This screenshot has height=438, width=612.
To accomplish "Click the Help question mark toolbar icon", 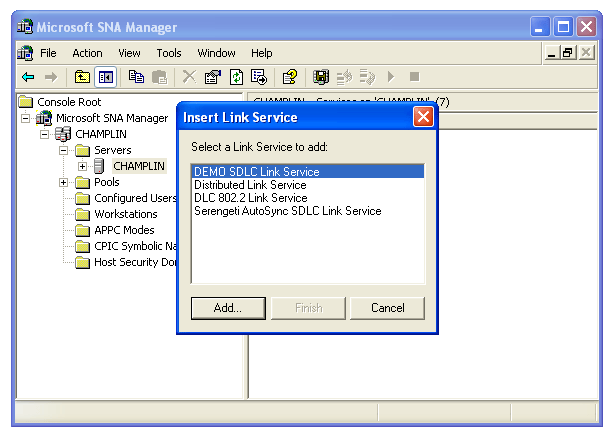I will coord(290,77).
